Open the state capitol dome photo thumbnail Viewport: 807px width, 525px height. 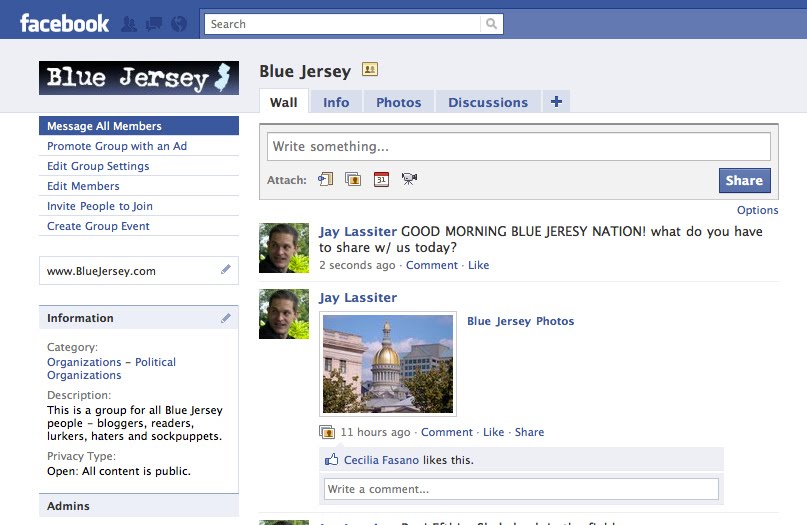388,364
